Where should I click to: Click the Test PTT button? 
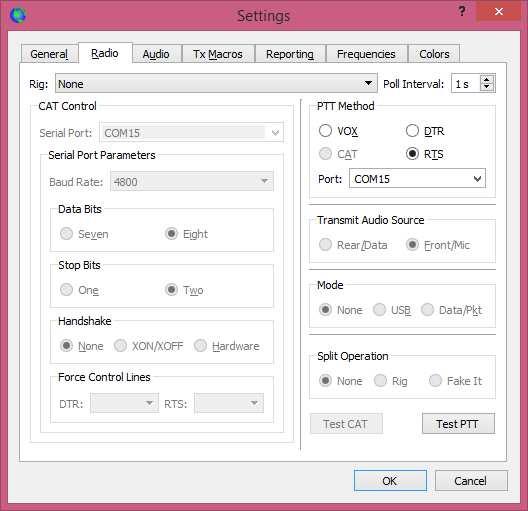click(458, 423)
